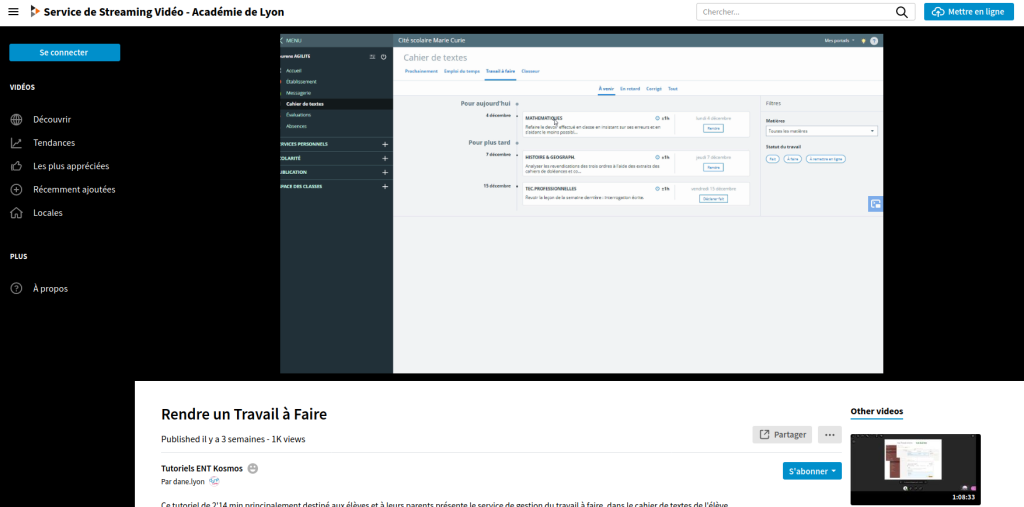
Task: Click the thumbs-up icon for Les plus appréciées
Action: coord(16,166)
